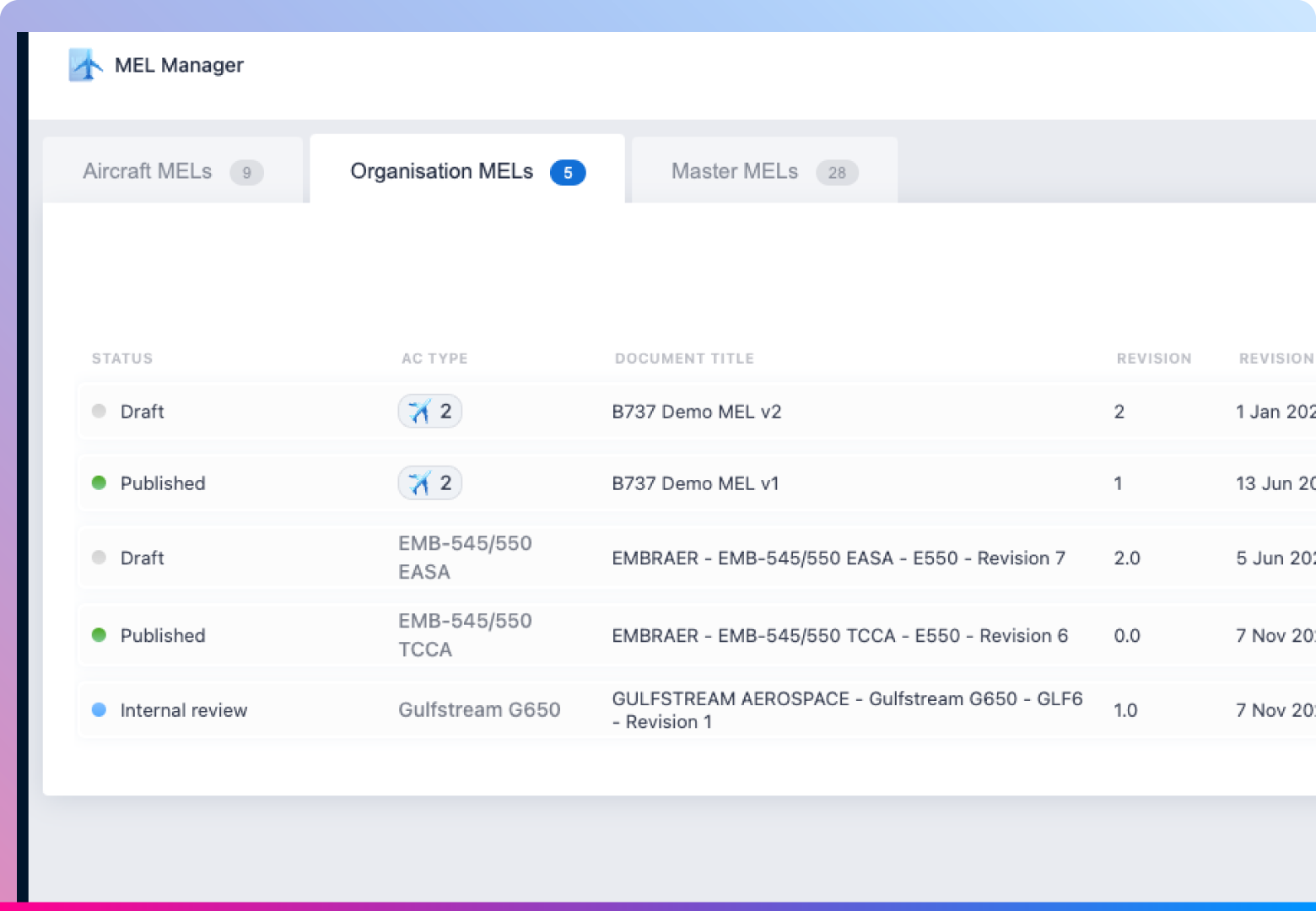Click green Published dot for B737 v1
This screenshot has height=911, width=1316.
click(99, 483)
